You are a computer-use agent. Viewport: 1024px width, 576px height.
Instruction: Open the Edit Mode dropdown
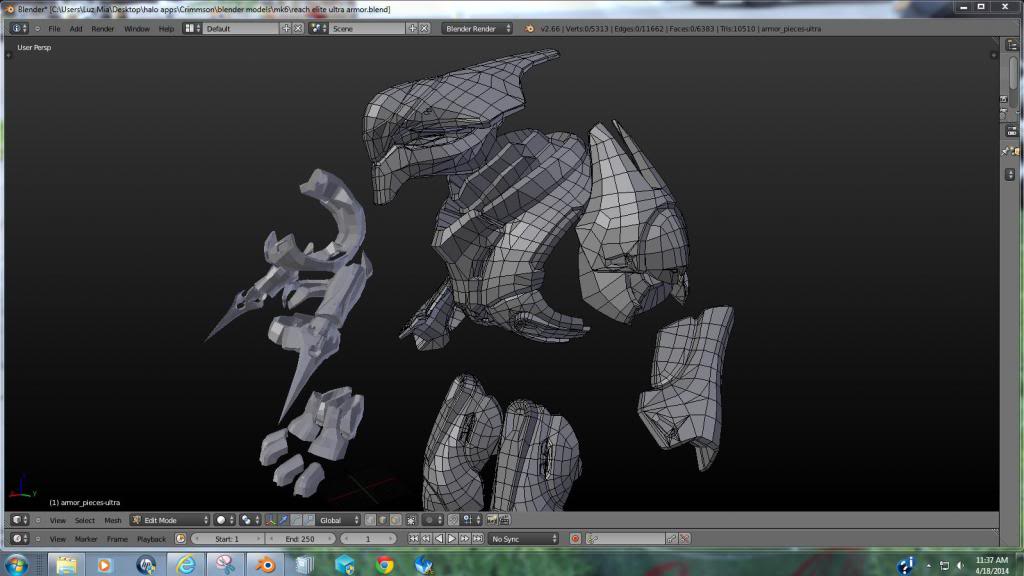pyautogui.click(x=170, y=520)
